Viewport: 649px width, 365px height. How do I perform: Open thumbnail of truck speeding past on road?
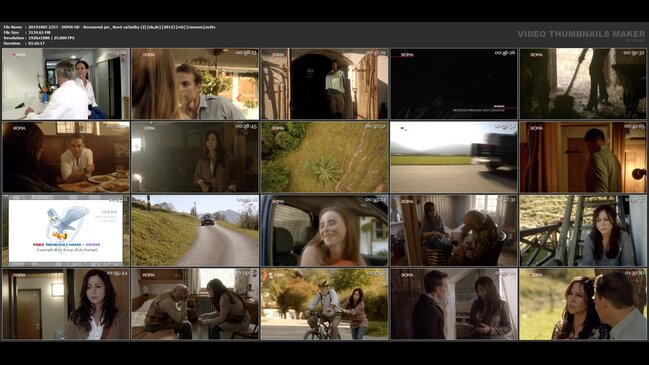tap(454, 157)
